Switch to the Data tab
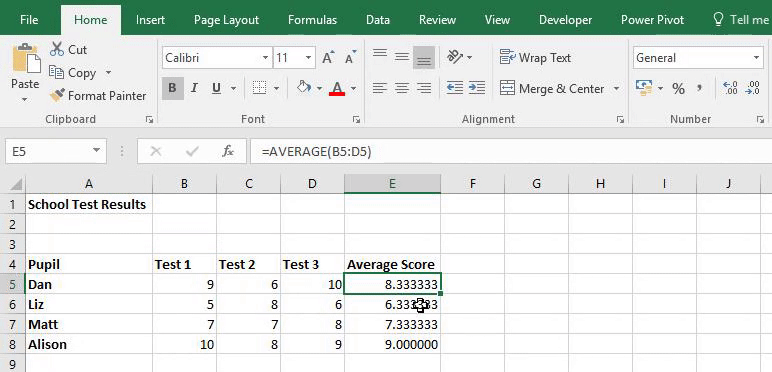The height and width of the screenshot is (372, 772). point(378,20)
